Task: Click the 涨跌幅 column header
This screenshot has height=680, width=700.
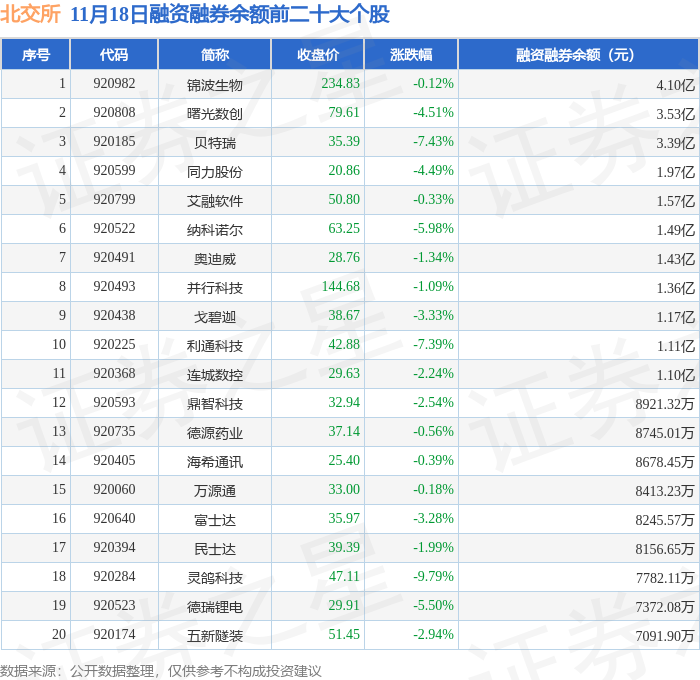Action: pos(411,54)
